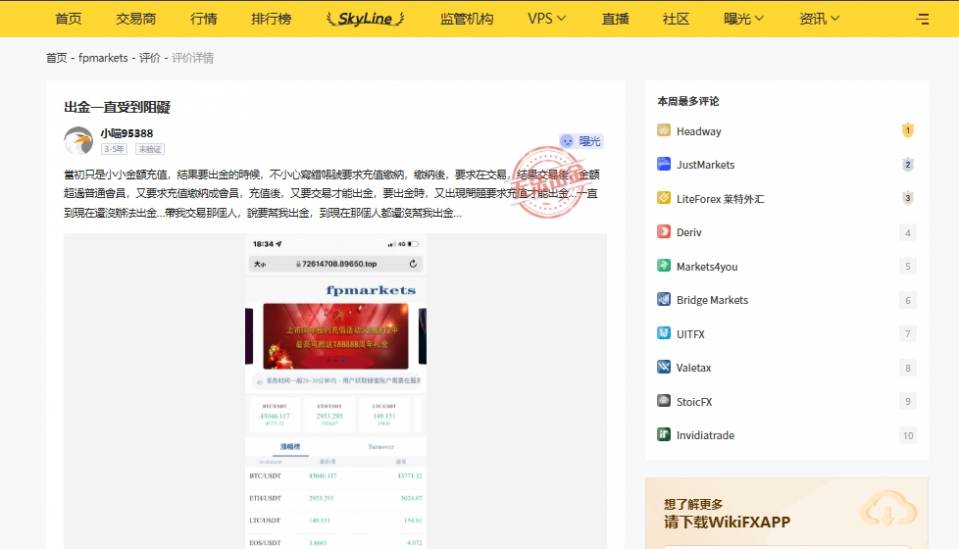The width and height of the screenshot is (959, 549).
Task: Click the LiteForex broker icon
Action: [664, 197]
